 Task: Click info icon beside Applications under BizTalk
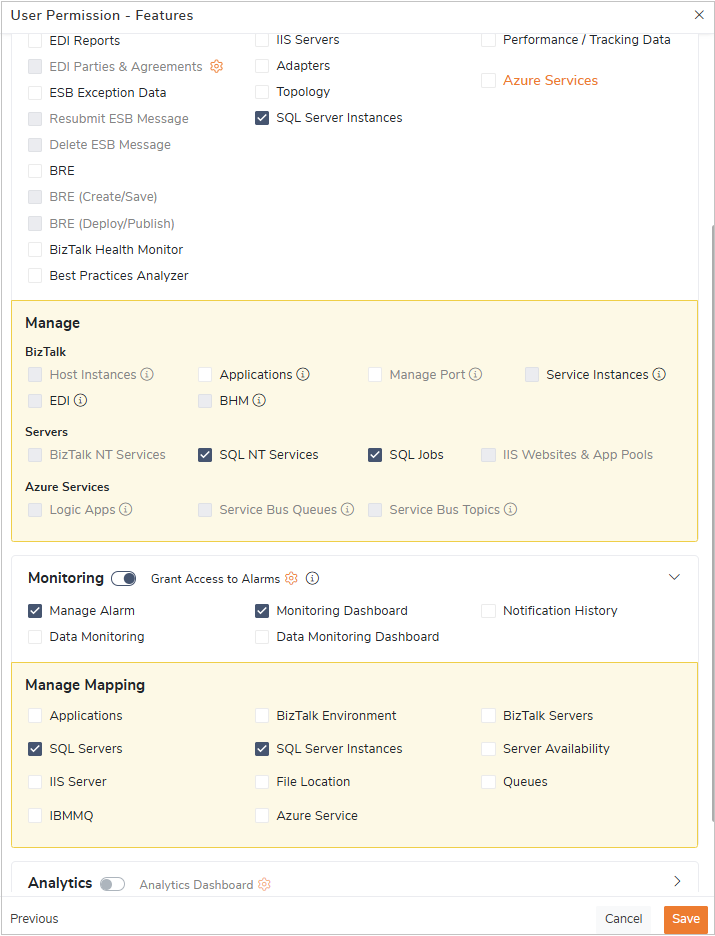pyautogui.click(x=303, y=374)
